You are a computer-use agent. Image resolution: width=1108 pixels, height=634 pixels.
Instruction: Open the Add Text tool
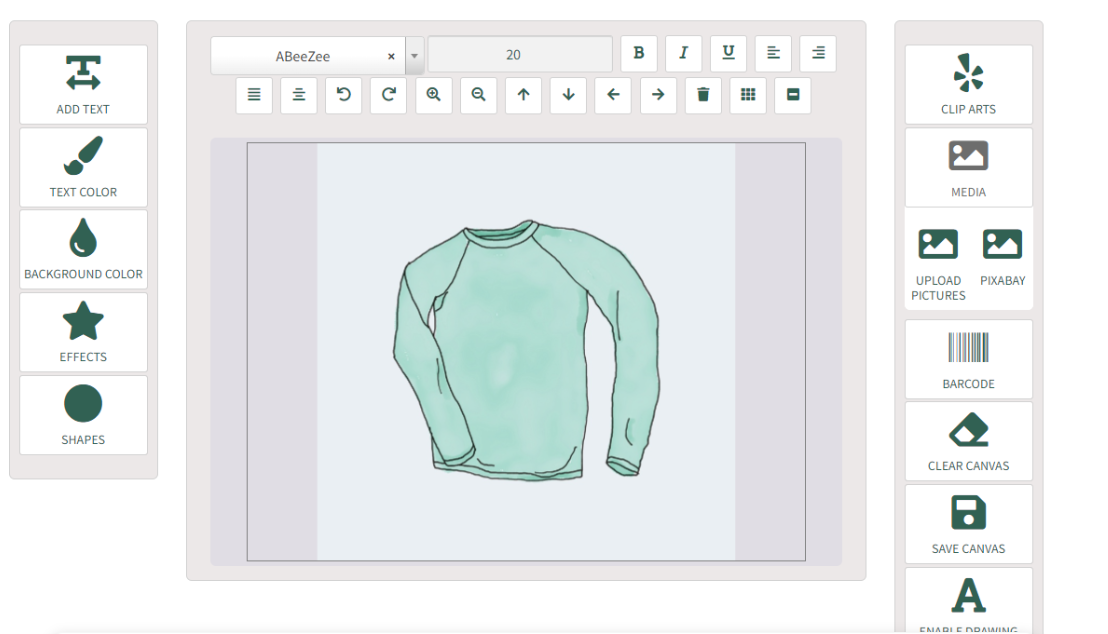point(83,85)
